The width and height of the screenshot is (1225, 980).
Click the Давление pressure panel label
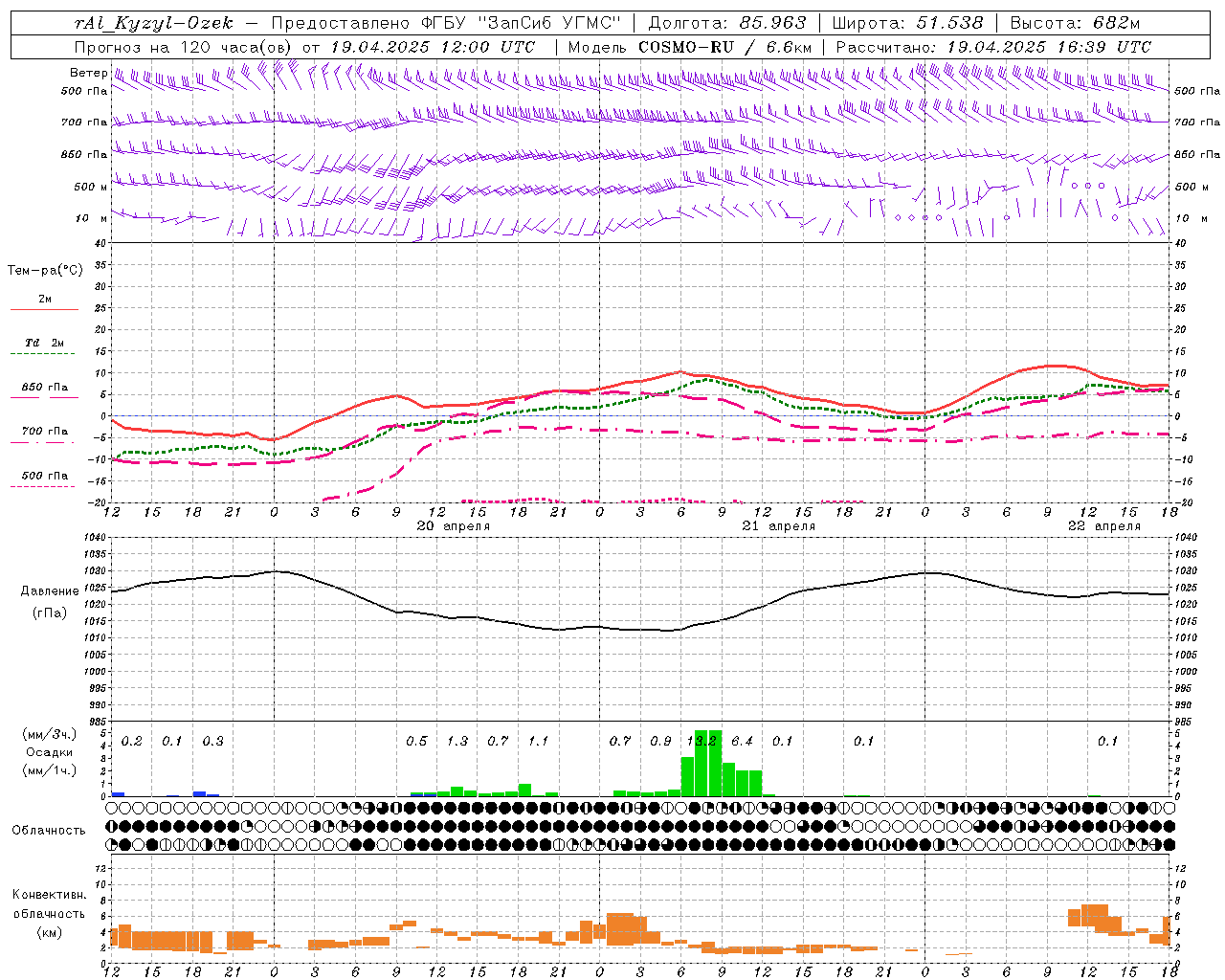(x=49, y=590)
